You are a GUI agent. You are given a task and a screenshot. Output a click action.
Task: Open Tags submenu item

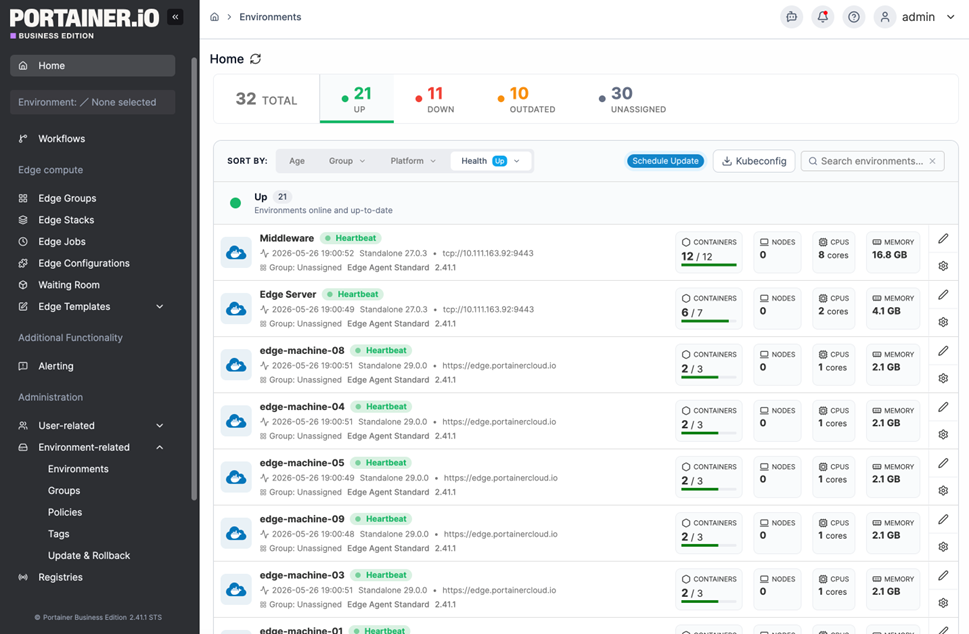59,535
